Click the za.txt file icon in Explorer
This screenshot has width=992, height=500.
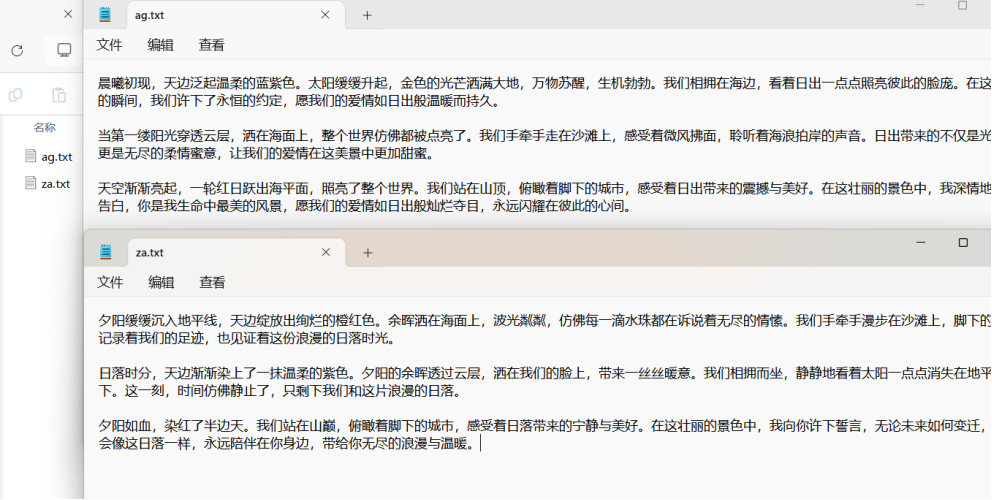[x=30, y=184]
